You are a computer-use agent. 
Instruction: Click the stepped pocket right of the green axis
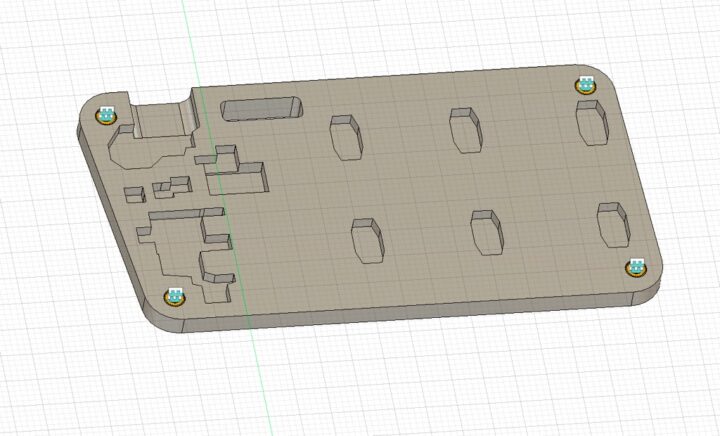(x=238, y=172)
